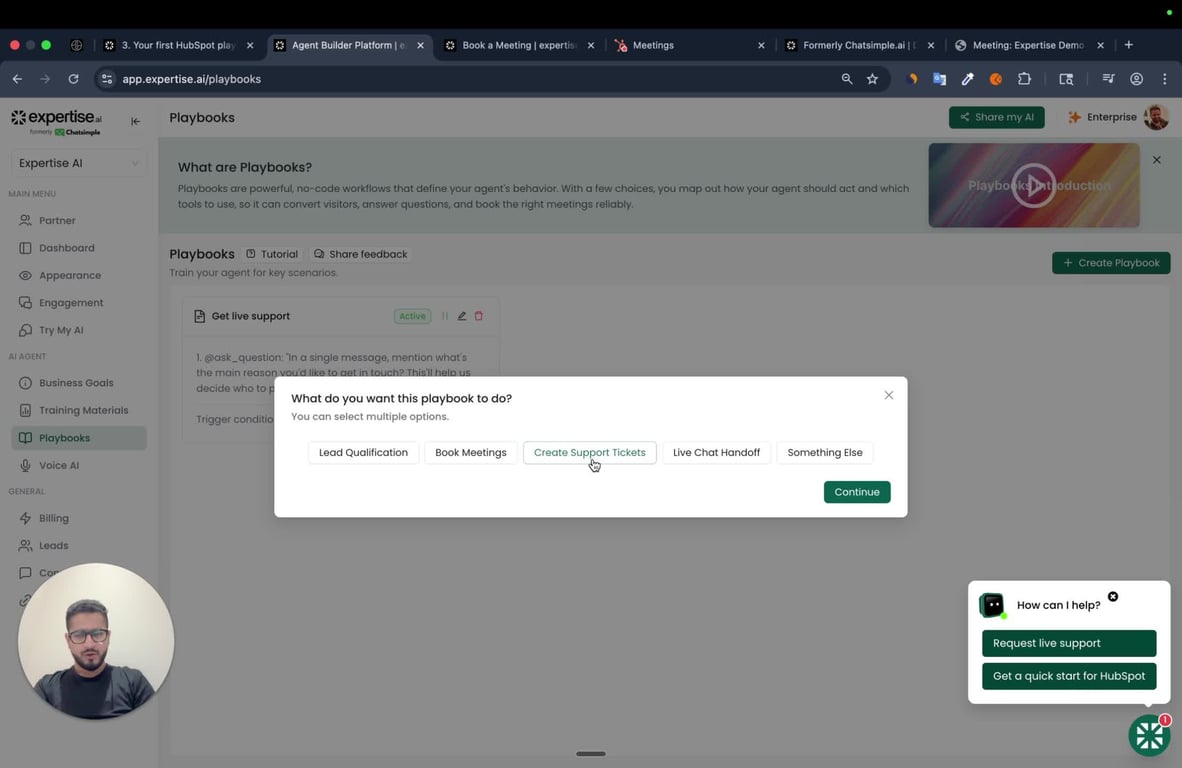1182x768 pixels.
Task: Select Playbooks in the sidebar
Action: (x=78, y=438)
